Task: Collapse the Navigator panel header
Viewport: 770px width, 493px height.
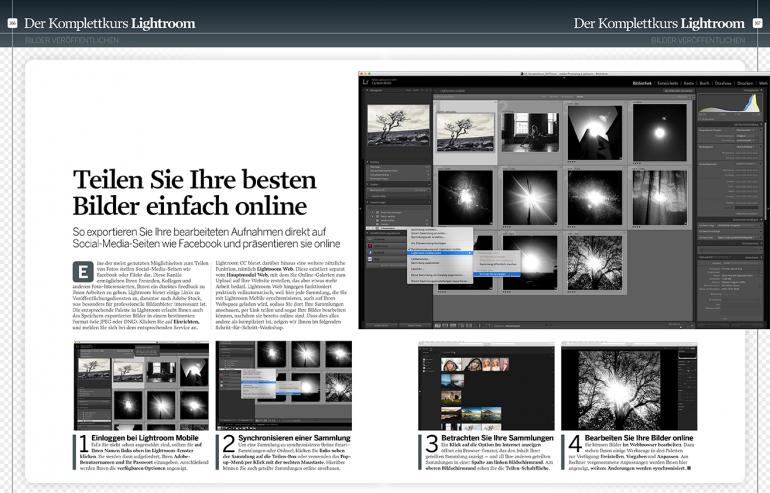Action: tap(399, 90)
